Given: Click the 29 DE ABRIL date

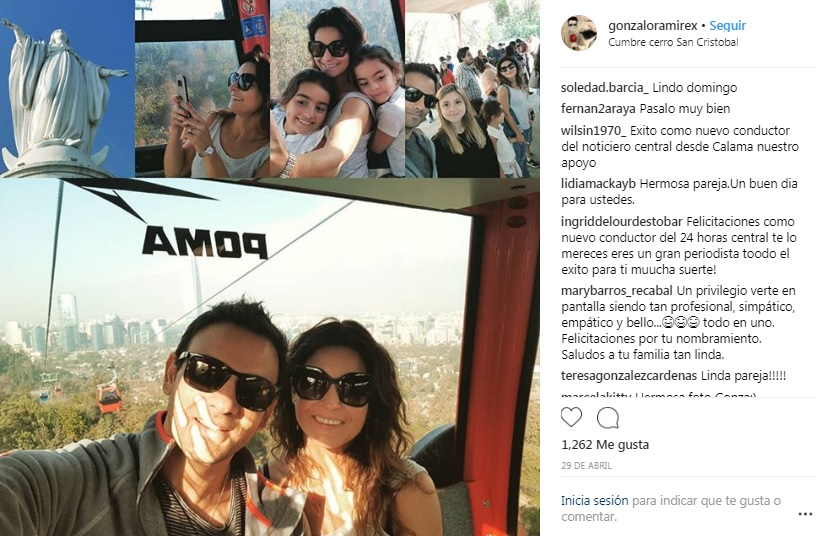Looking at the screenshot, I should pos(586,465).
